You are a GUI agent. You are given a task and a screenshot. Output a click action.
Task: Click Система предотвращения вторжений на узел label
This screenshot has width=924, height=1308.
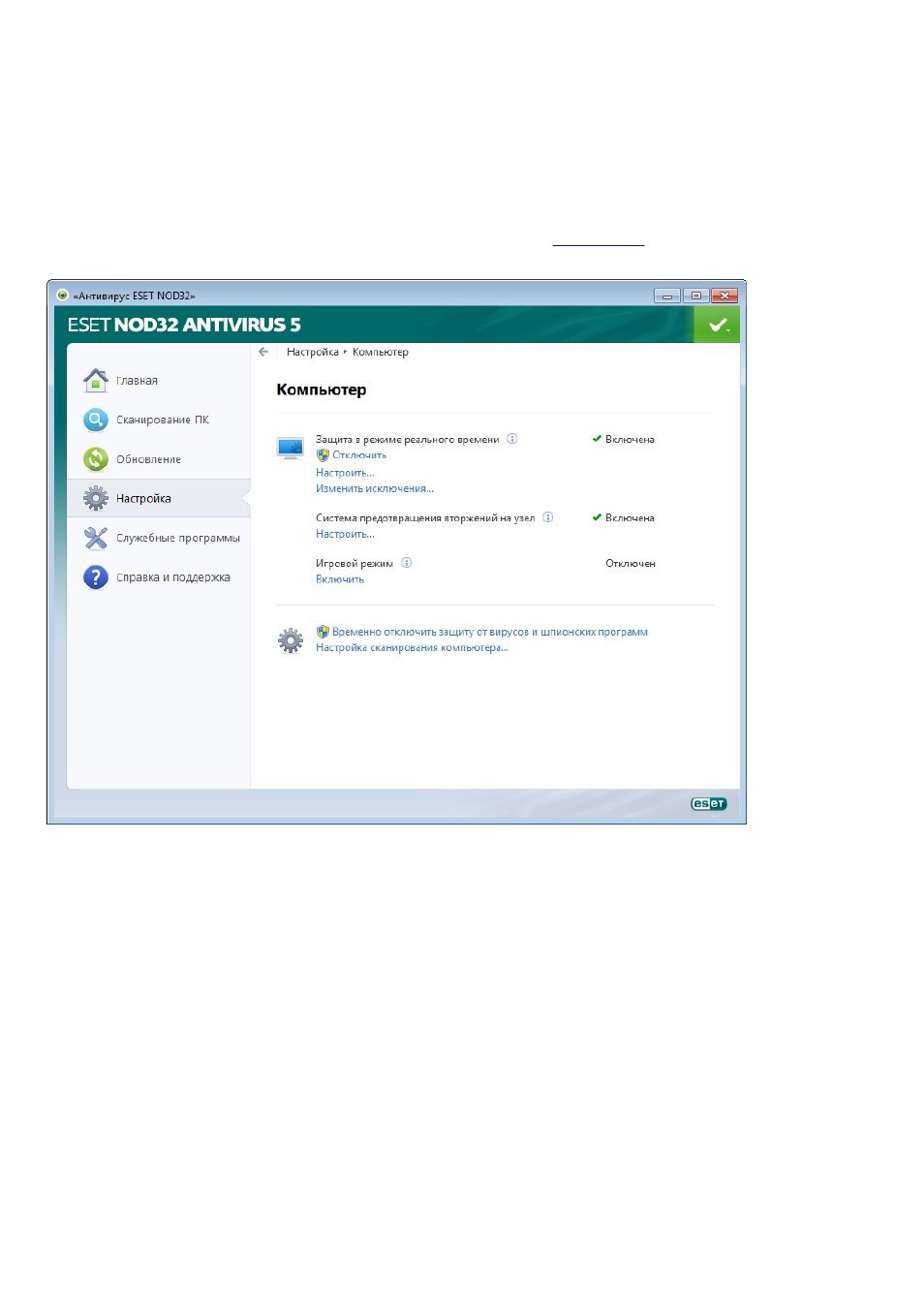425,517
